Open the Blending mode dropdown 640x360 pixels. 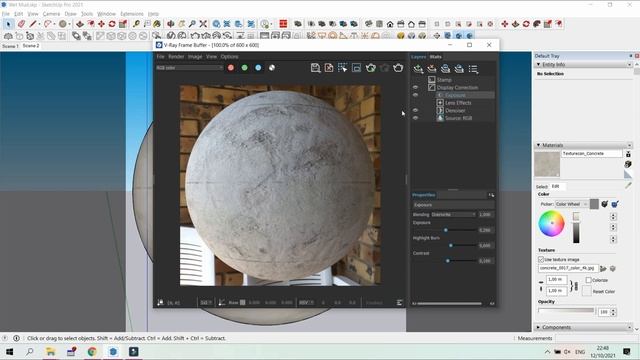454,214
